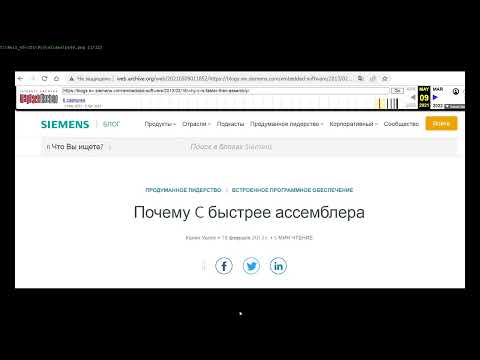This screenshot has width=480, height=360.
Task: Click the Siemens logo
Action: pos(65,124)
